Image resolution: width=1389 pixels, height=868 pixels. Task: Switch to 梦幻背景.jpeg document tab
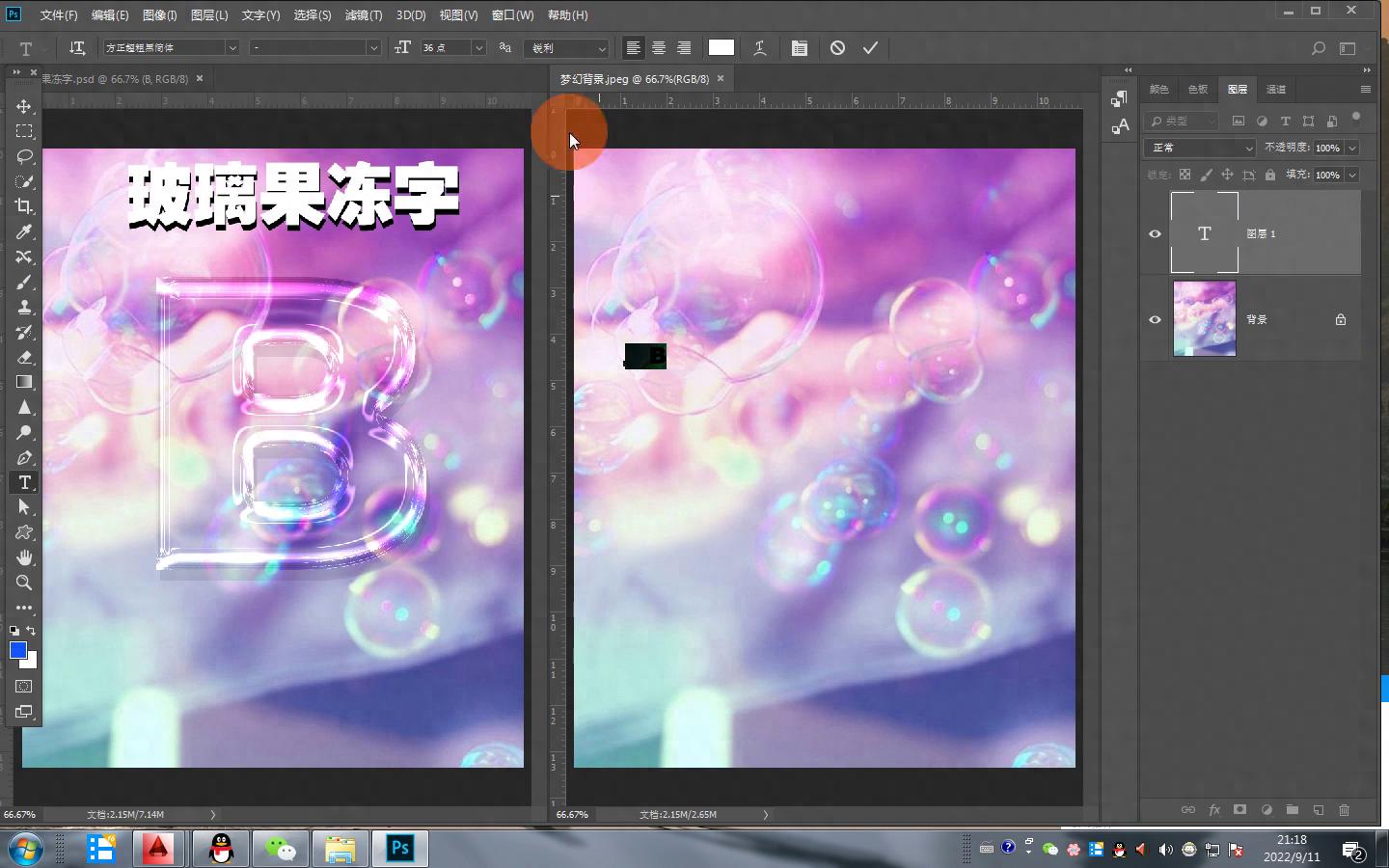[x=634, y=79]
